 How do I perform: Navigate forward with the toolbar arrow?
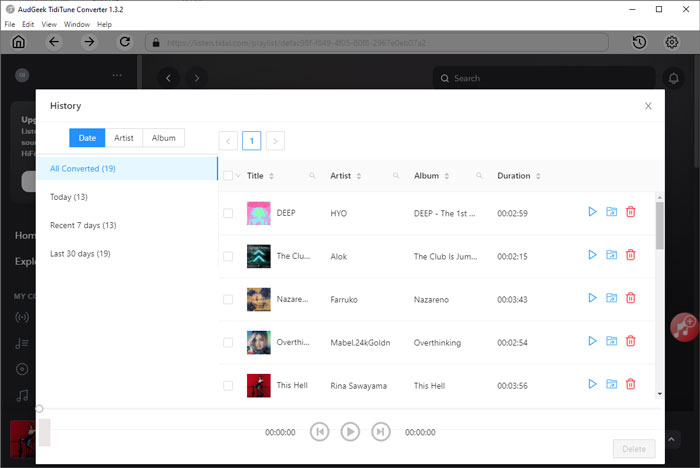(89, 42)
